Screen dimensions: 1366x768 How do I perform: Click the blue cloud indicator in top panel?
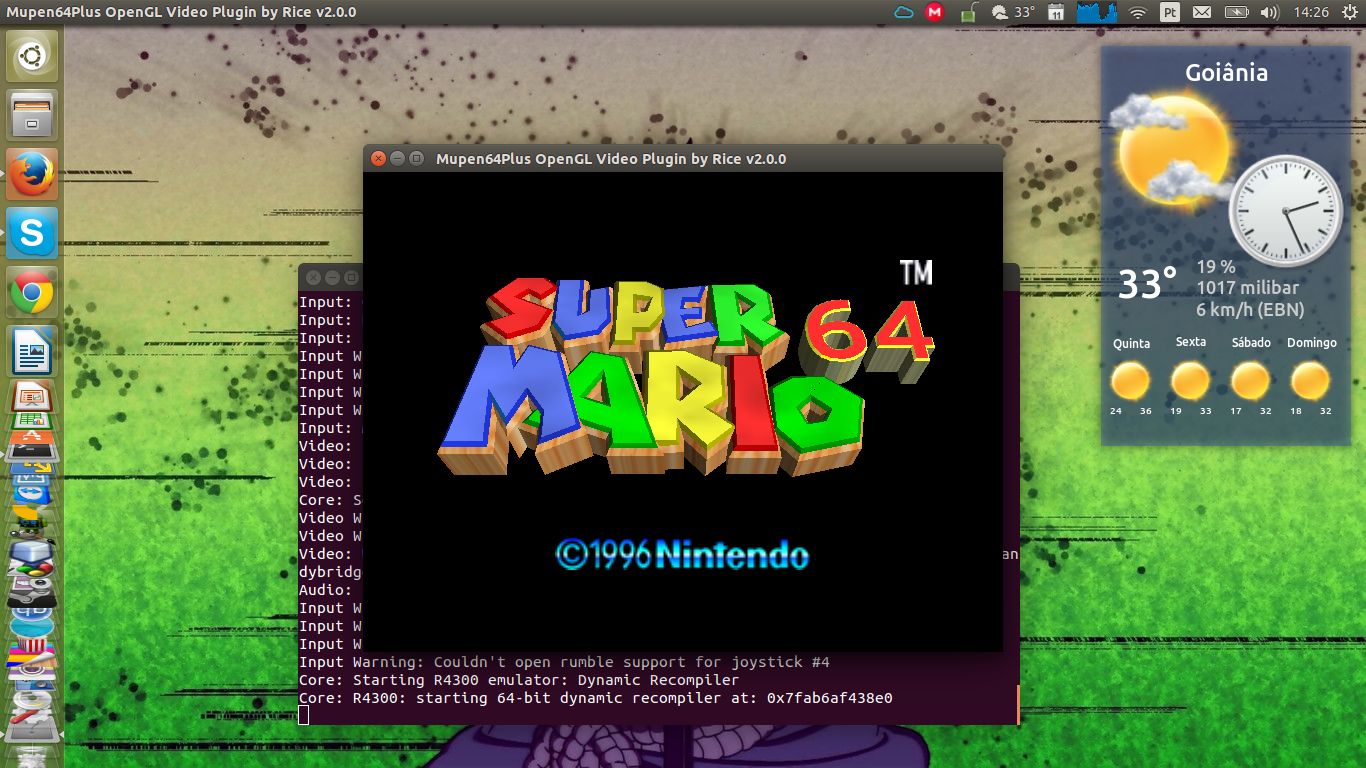coord(904,12)
